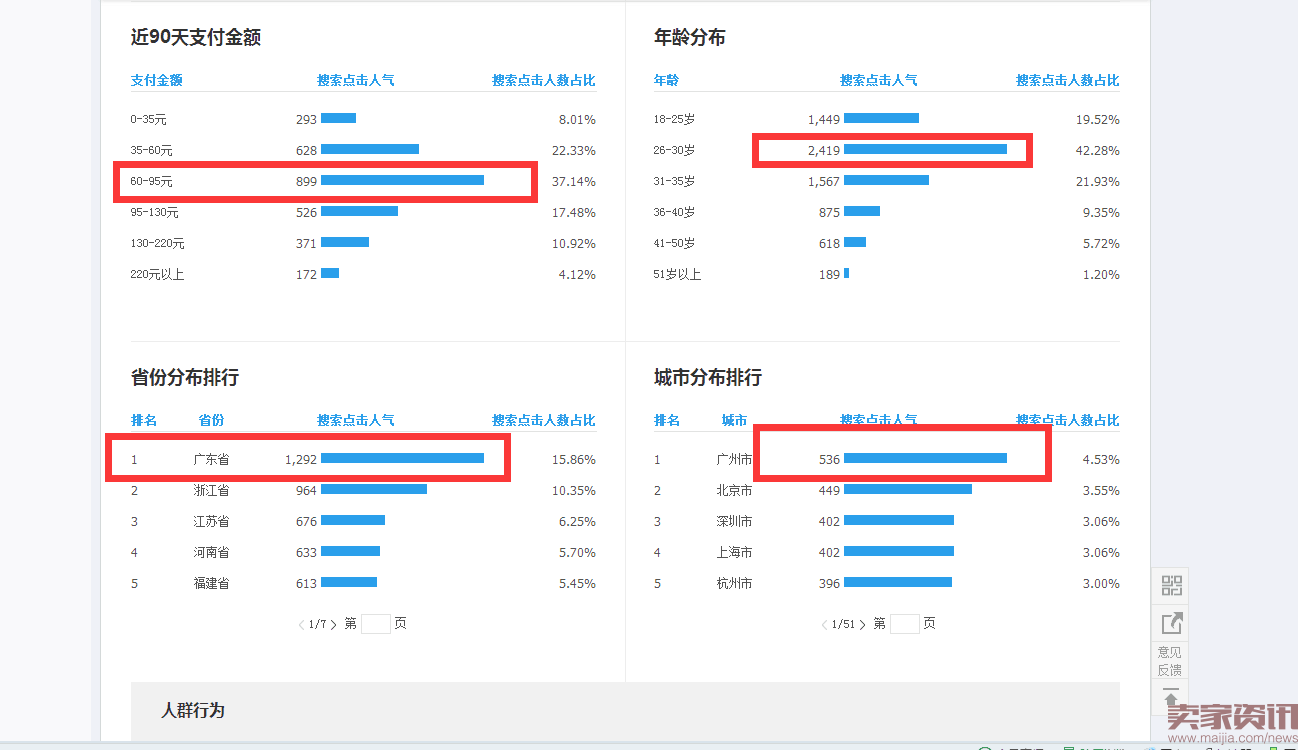Open the QR code icon in side panel

(x=1171, y=586)
